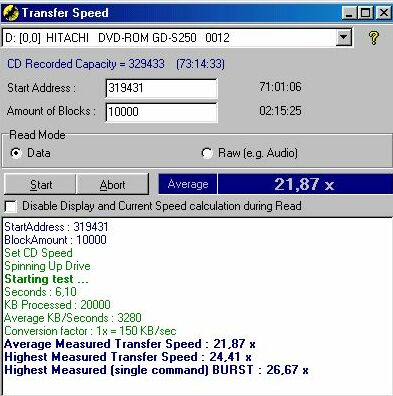Click Highest Measured Transfer Speed : 24,41 x line

point(128,357)
